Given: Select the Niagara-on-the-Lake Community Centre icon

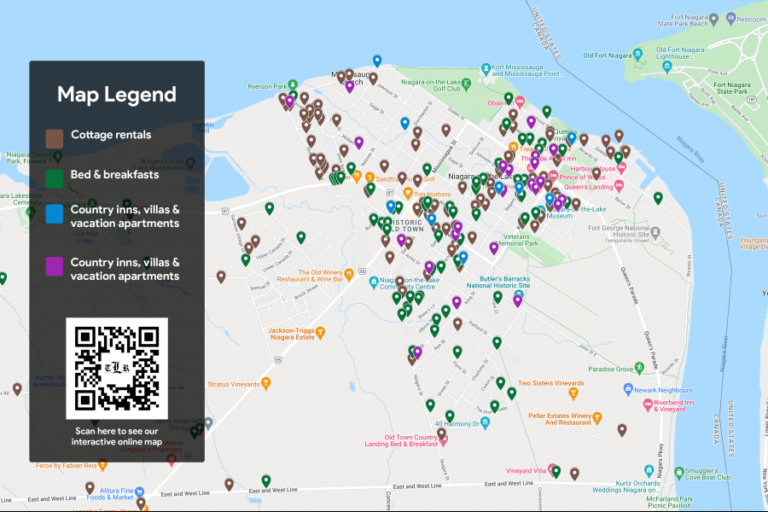Looking at the screenshot, I should coord(374,282).
